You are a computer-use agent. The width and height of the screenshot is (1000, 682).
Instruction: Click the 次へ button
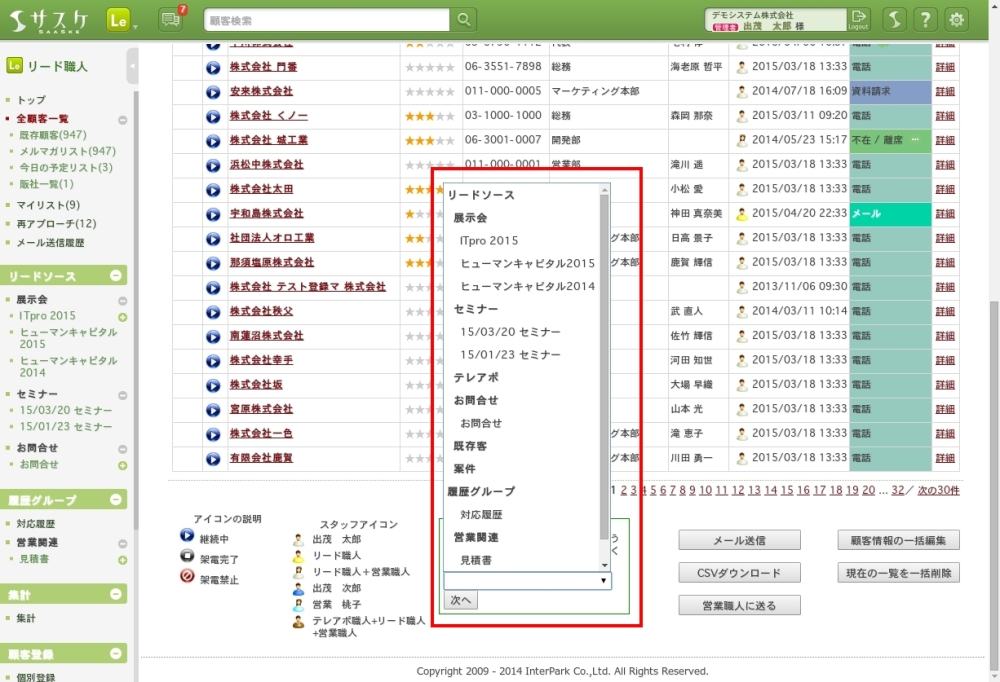pos(460,600)
